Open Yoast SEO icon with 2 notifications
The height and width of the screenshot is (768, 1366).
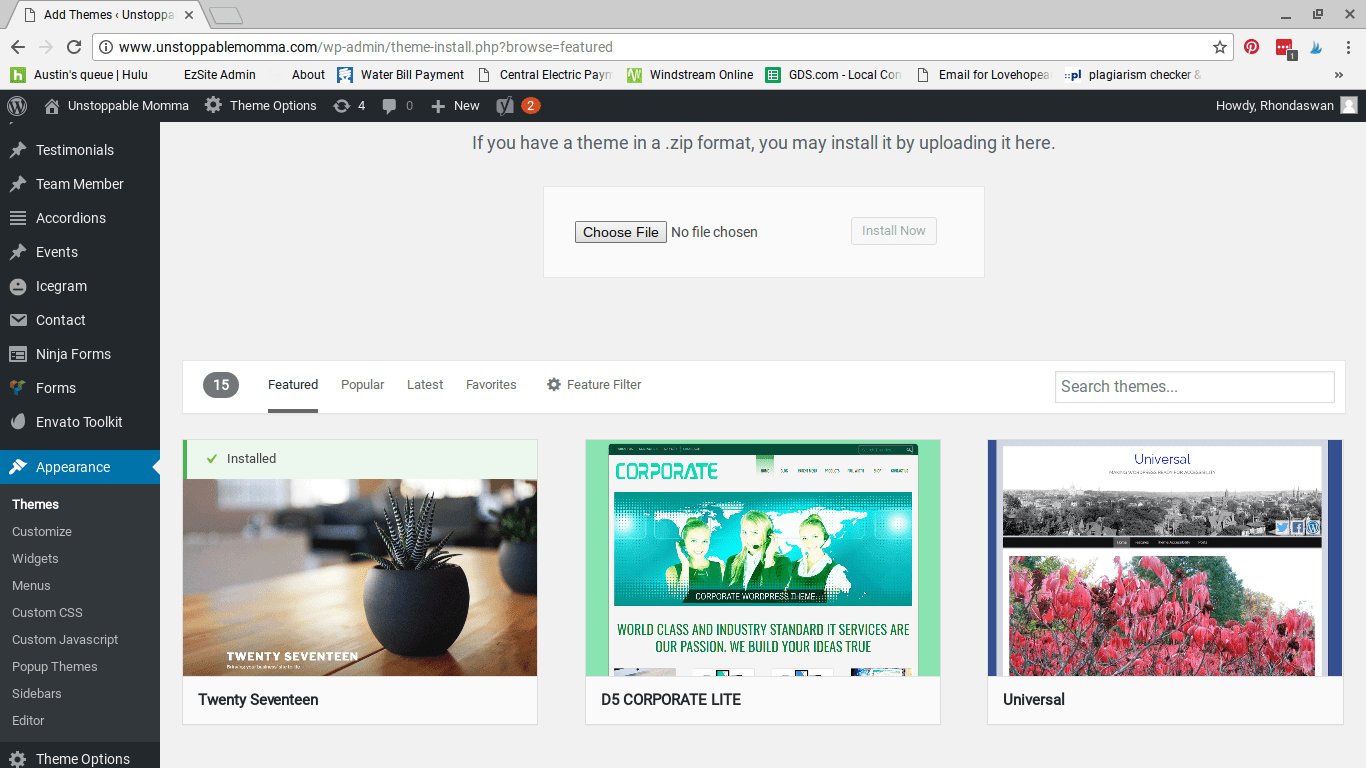tap(518, 106)
